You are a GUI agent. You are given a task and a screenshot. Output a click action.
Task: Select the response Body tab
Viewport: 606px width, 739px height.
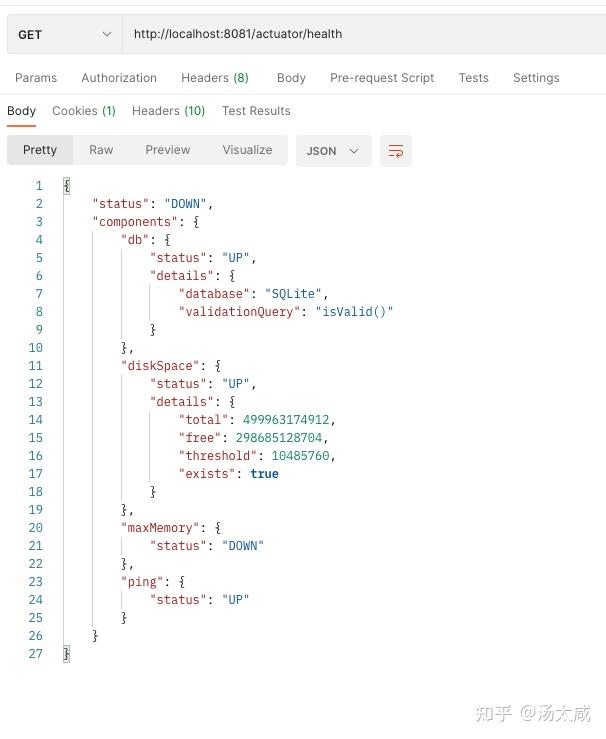click(x=21, y=111)
